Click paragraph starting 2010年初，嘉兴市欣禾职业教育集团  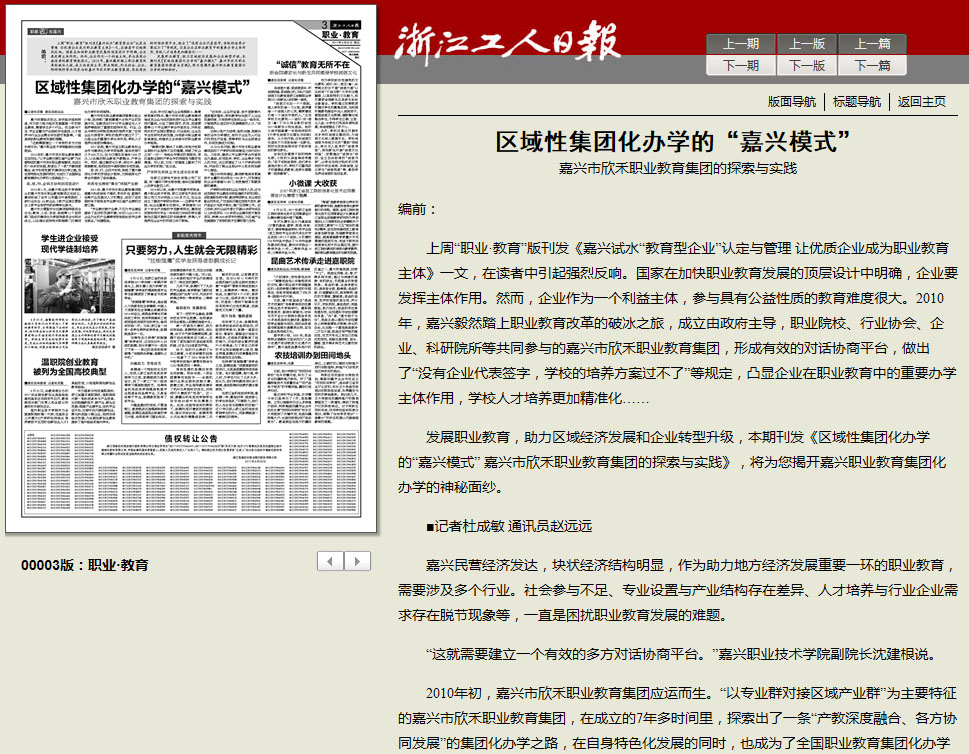[678, 718]
